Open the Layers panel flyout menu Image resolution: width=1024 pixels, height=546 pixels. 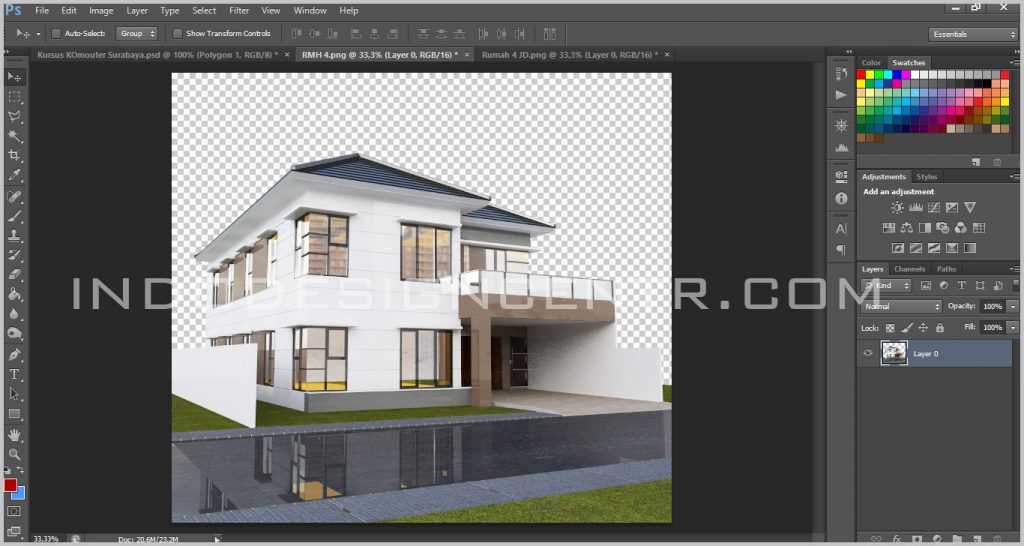1014,268
